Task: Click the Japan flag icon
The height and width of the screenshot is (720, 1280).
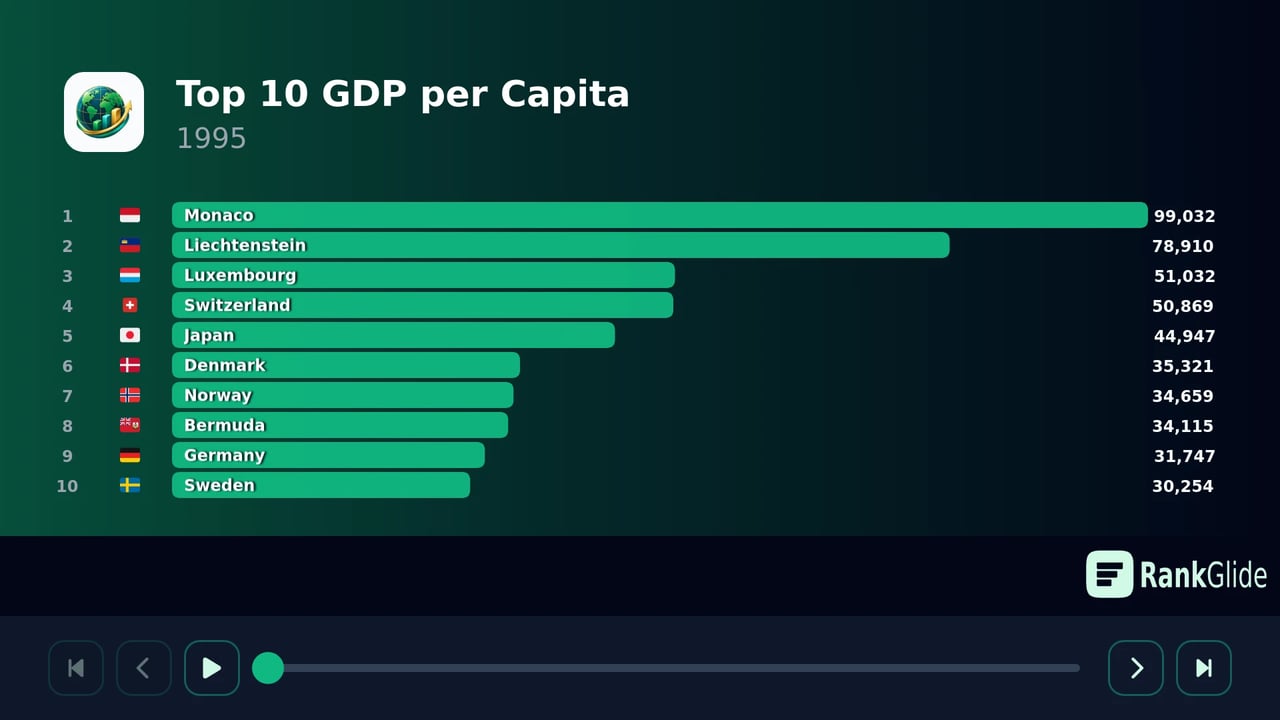Action: pos(130,335)
